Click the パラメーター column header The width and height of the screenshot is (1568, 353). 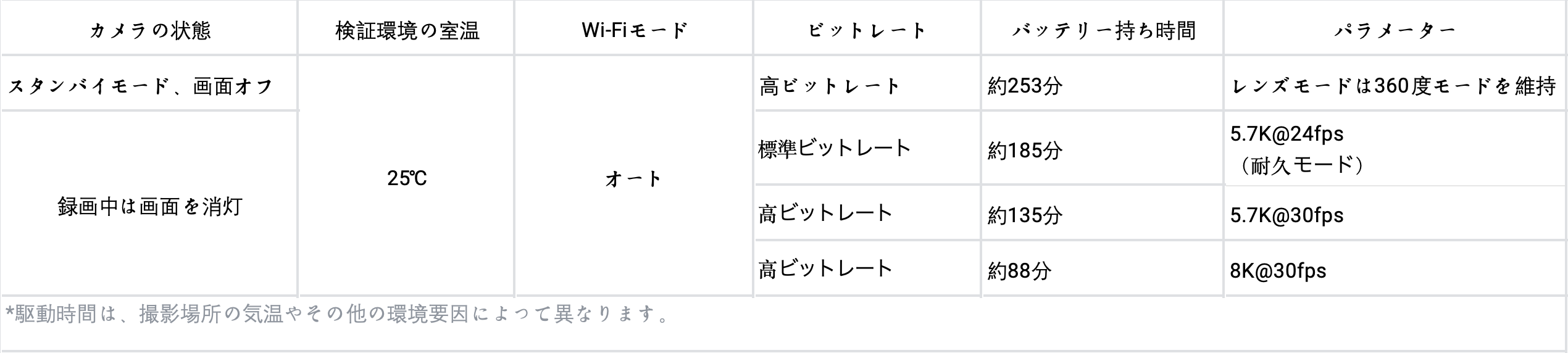[1395, 30]
